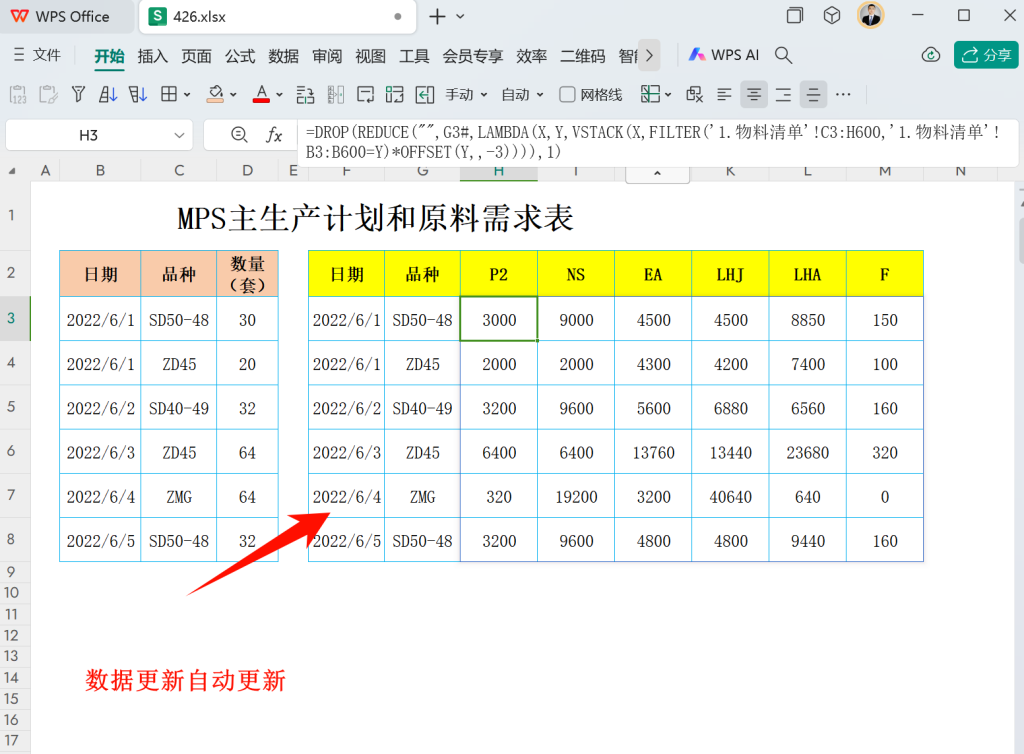This screenshot has width=1024, height=754.
Task: Open more toolbar options ellipsis
Action: (x=843, y=95)
